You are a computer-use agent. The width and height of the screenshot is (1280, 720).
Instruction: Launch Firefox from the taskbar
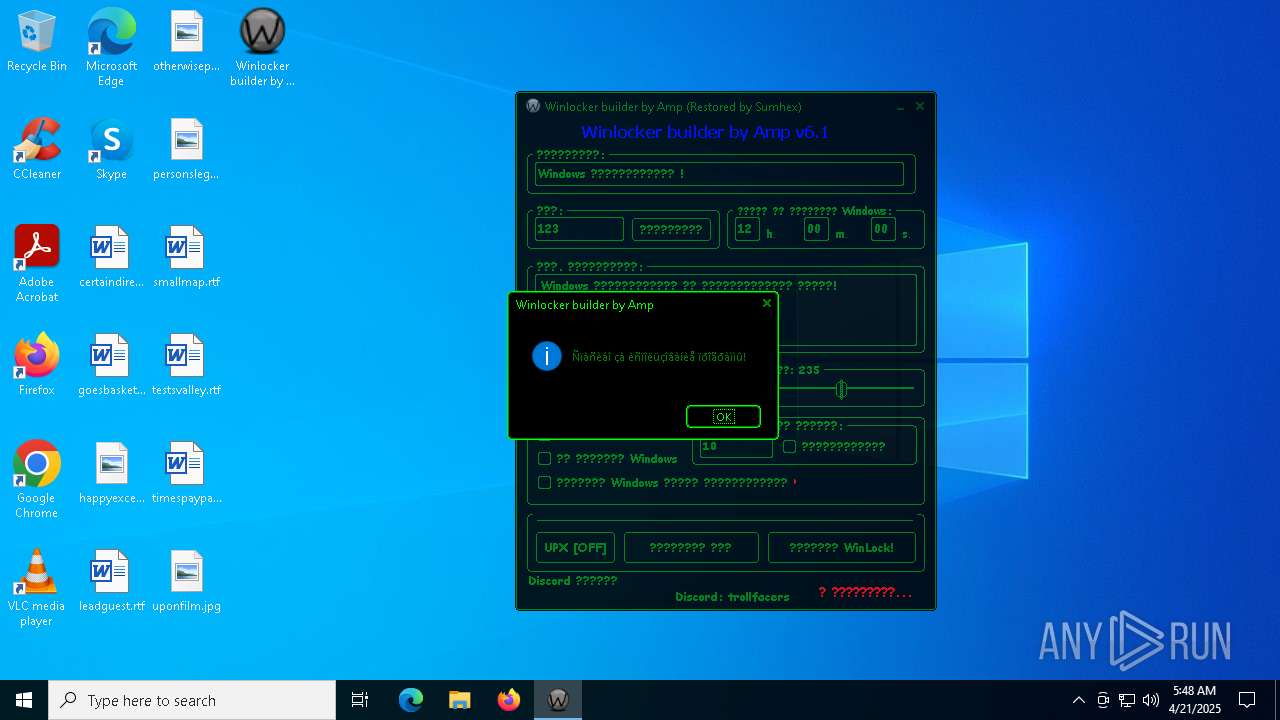click(509, 700)
